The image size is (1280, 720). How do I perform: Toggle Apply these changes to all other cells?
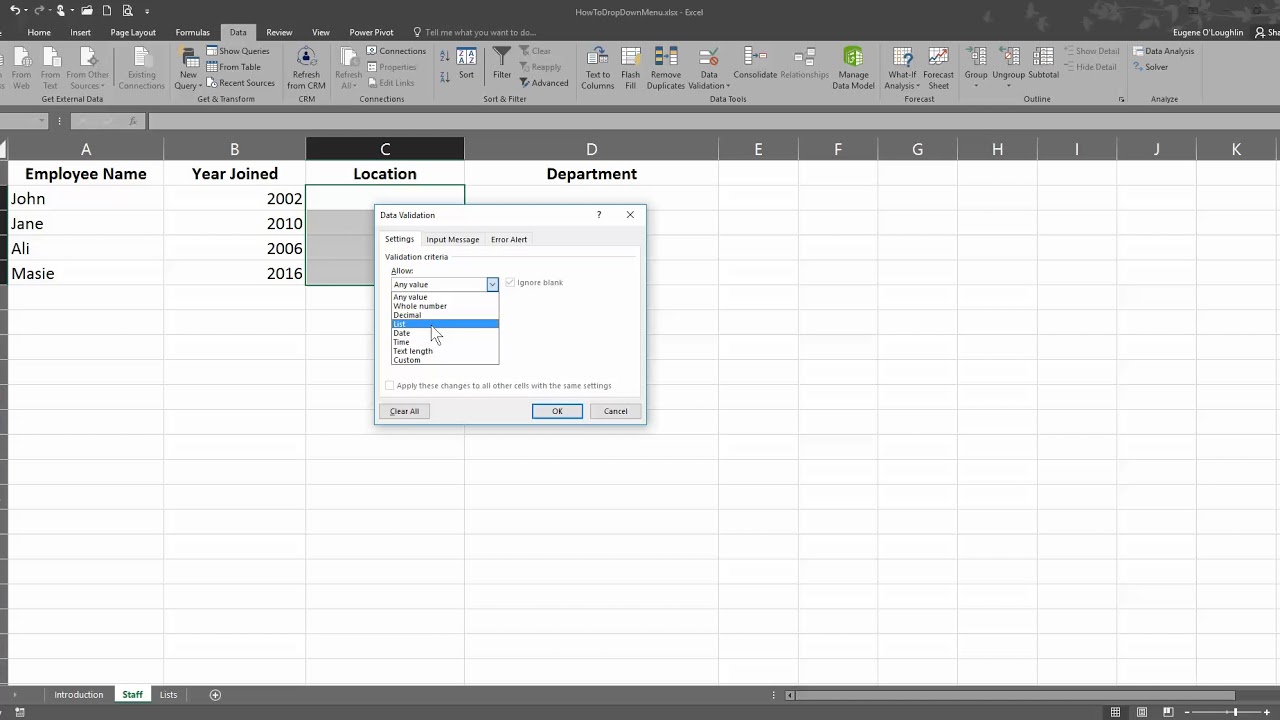390,386
